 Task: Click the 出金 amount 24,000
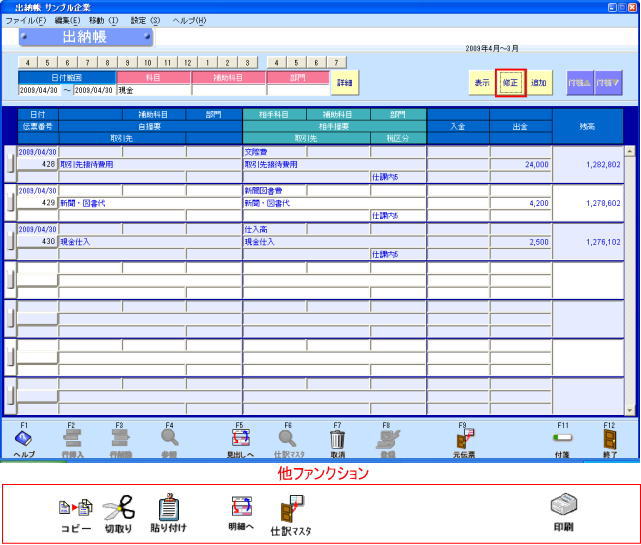(536, 164)
